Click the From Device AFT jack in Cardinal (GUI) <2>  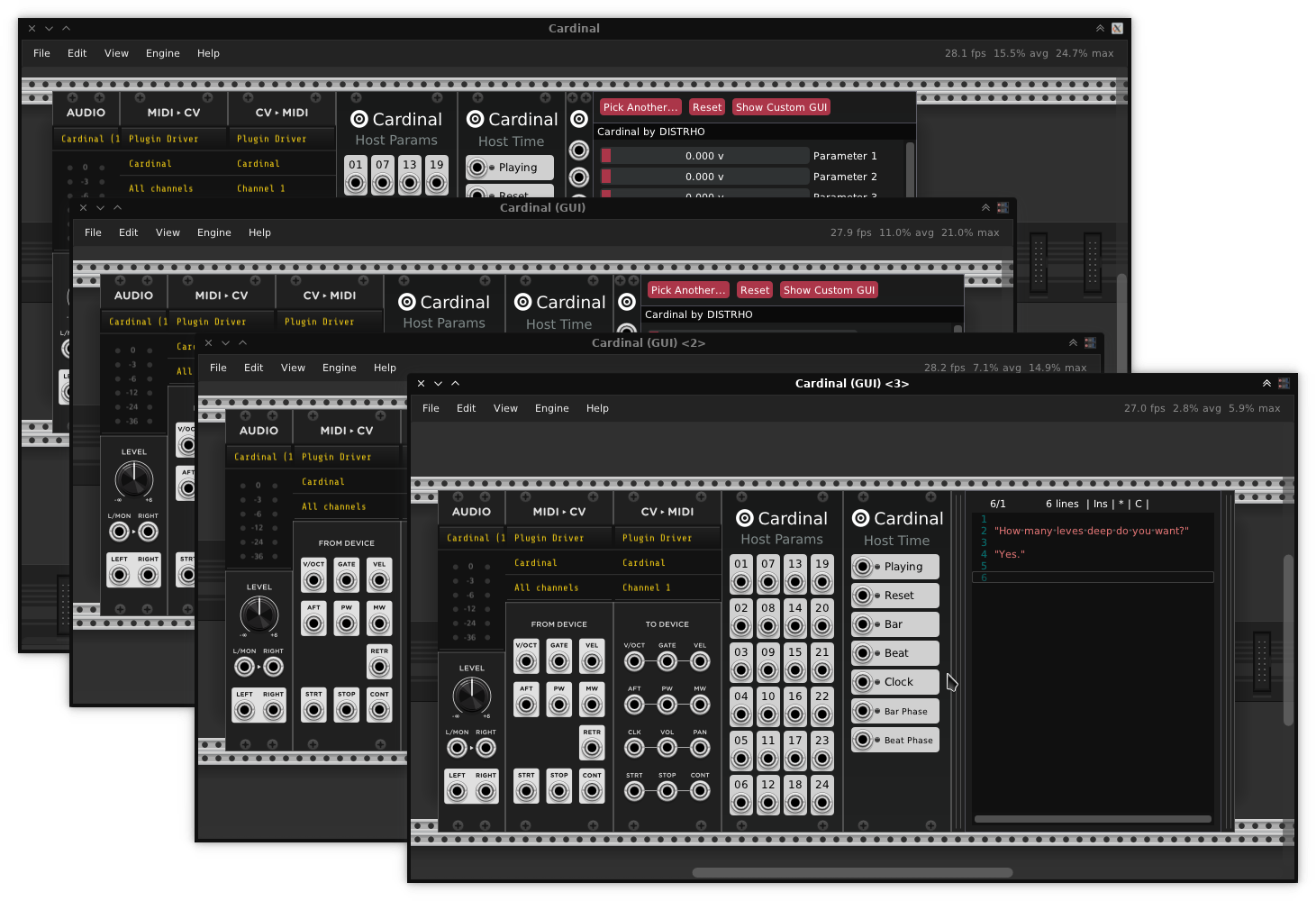313,624
